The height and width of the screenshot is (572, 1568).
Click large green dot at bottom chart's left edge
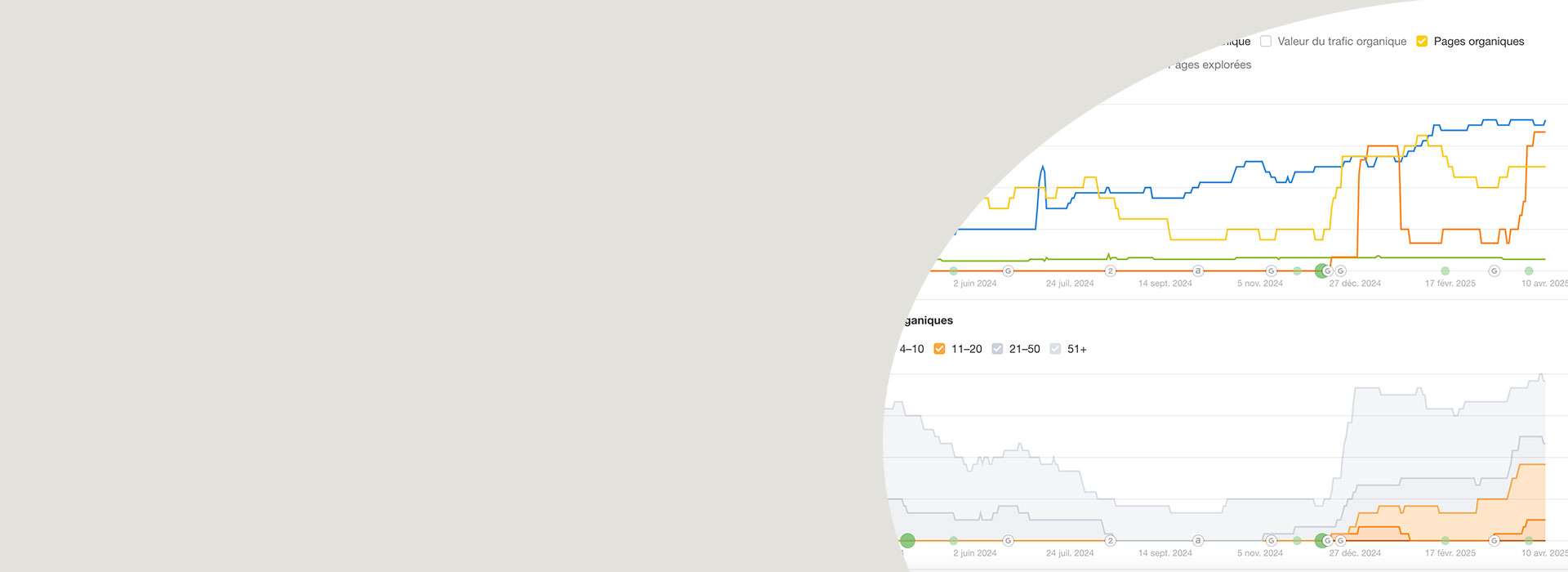(907, 540)
